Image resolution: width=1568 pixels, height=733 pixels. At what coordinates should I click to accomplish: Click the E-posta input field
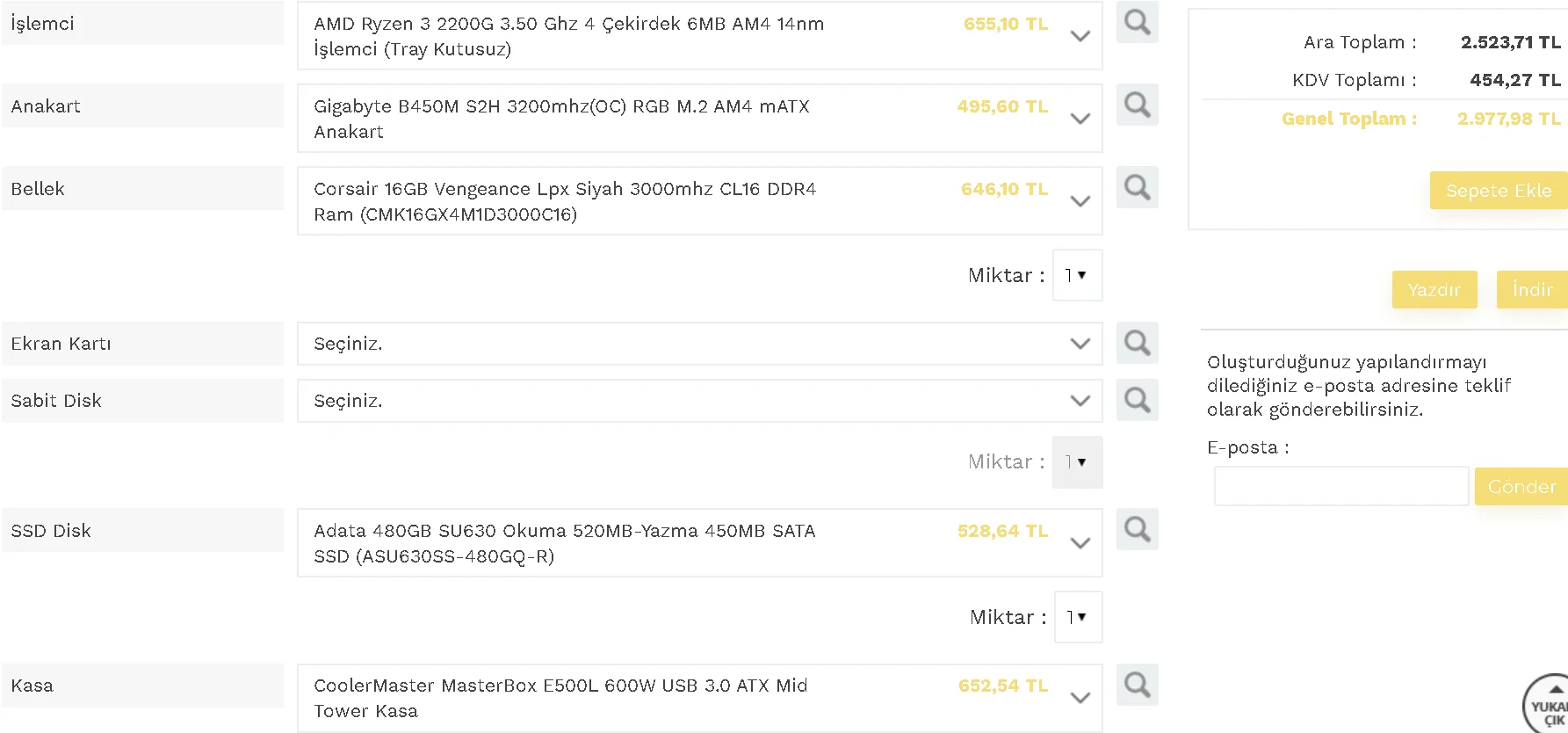[x=1340, y=485]
